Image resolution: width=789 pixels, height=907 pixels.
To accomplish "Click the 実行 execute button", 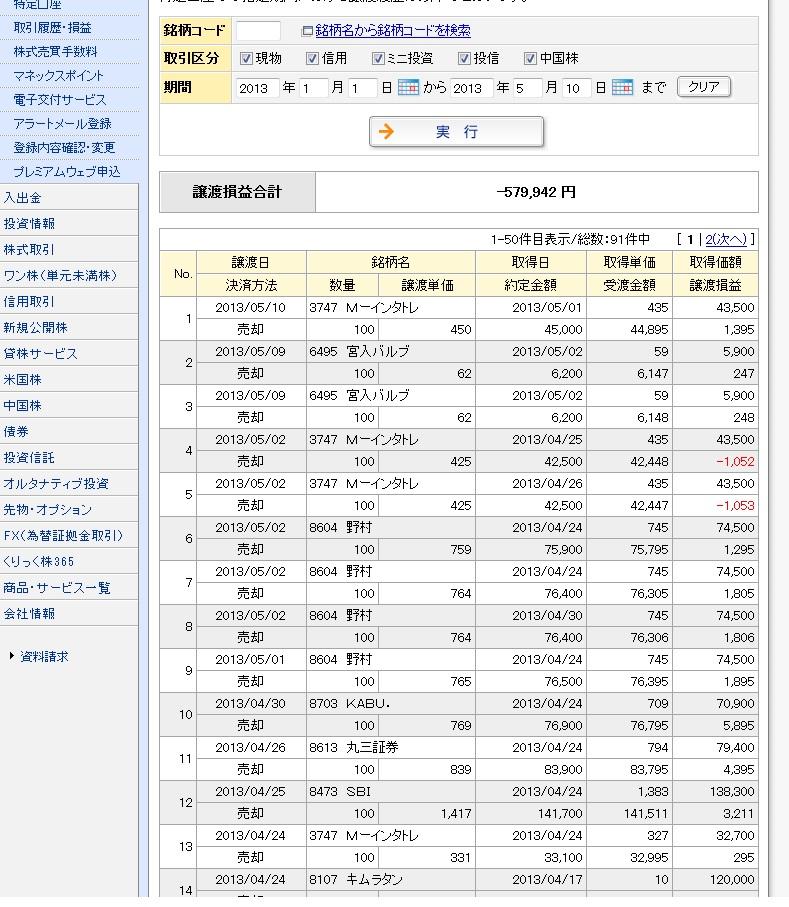I will click(x=456, y=132).
